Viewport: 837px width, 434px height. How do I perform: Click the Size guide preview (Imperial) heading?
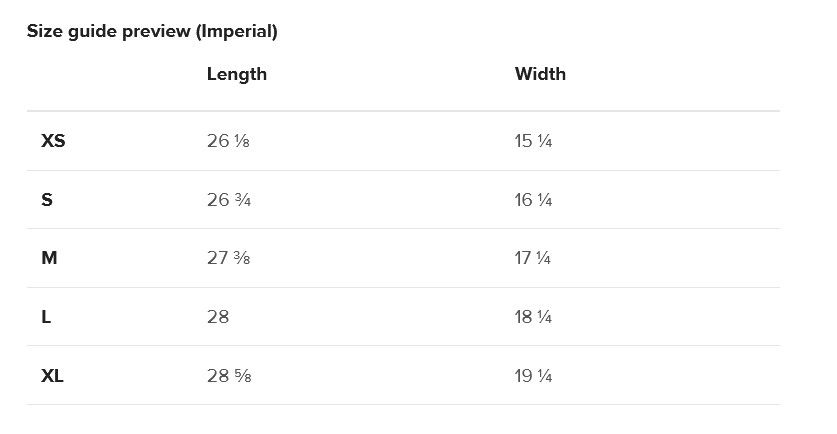(x=152, y=31)
